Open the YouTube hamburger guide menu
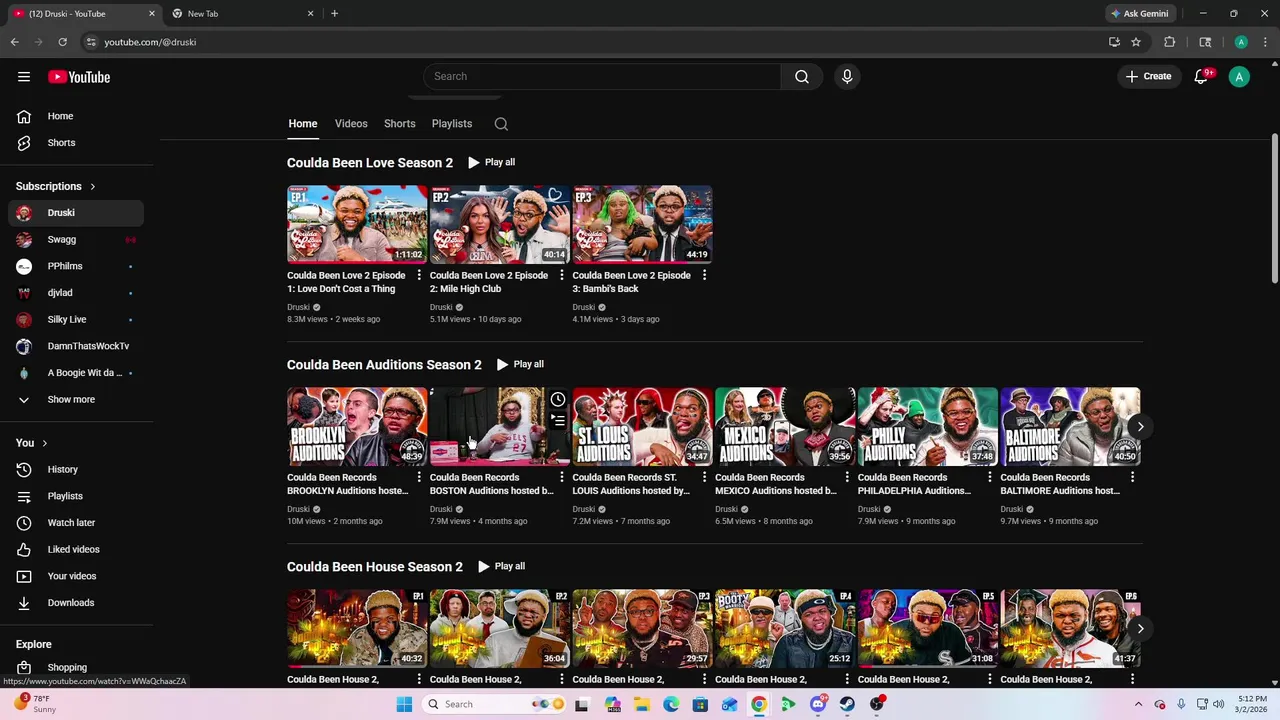 pos(24,77)
